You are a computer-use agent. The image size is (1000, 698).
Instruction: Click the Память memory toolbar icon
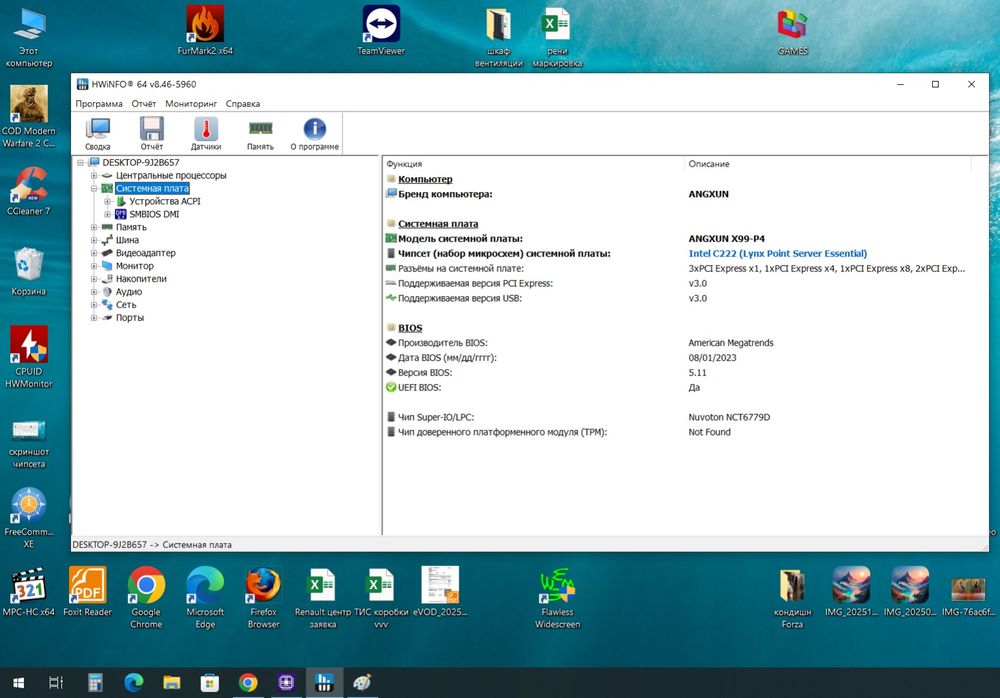click(x=260, y=133)
